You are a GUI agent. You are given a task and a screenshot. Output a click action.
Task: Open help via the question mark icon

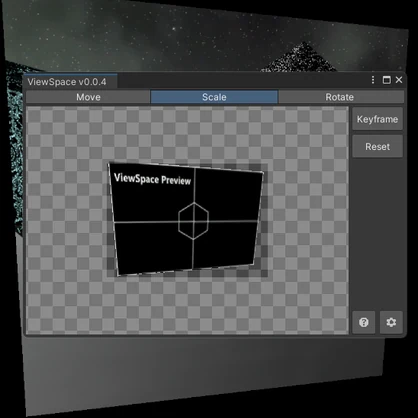pyautogui.click(x=364, y=322)
